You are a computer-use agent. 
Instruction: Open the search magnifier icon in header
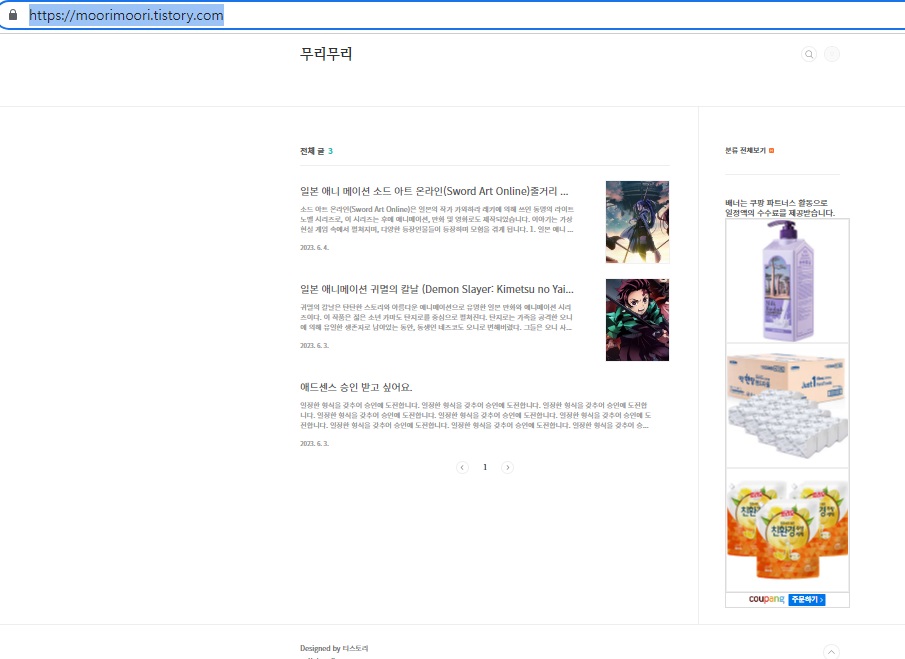click(809, 54)
